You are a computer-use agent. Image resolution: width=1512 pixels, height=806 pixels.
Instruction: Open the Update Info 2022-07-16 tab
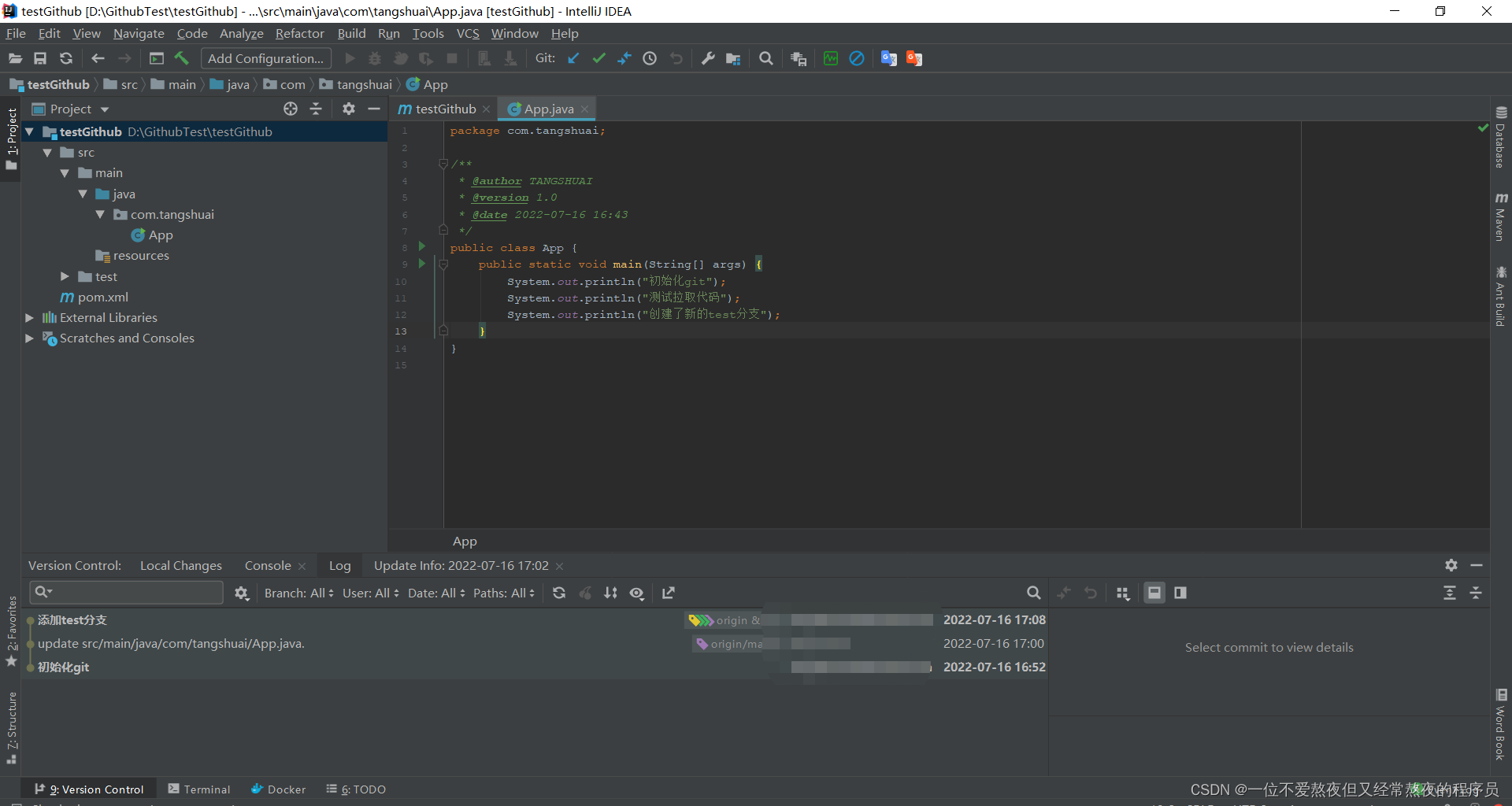[x=461, y=565]
